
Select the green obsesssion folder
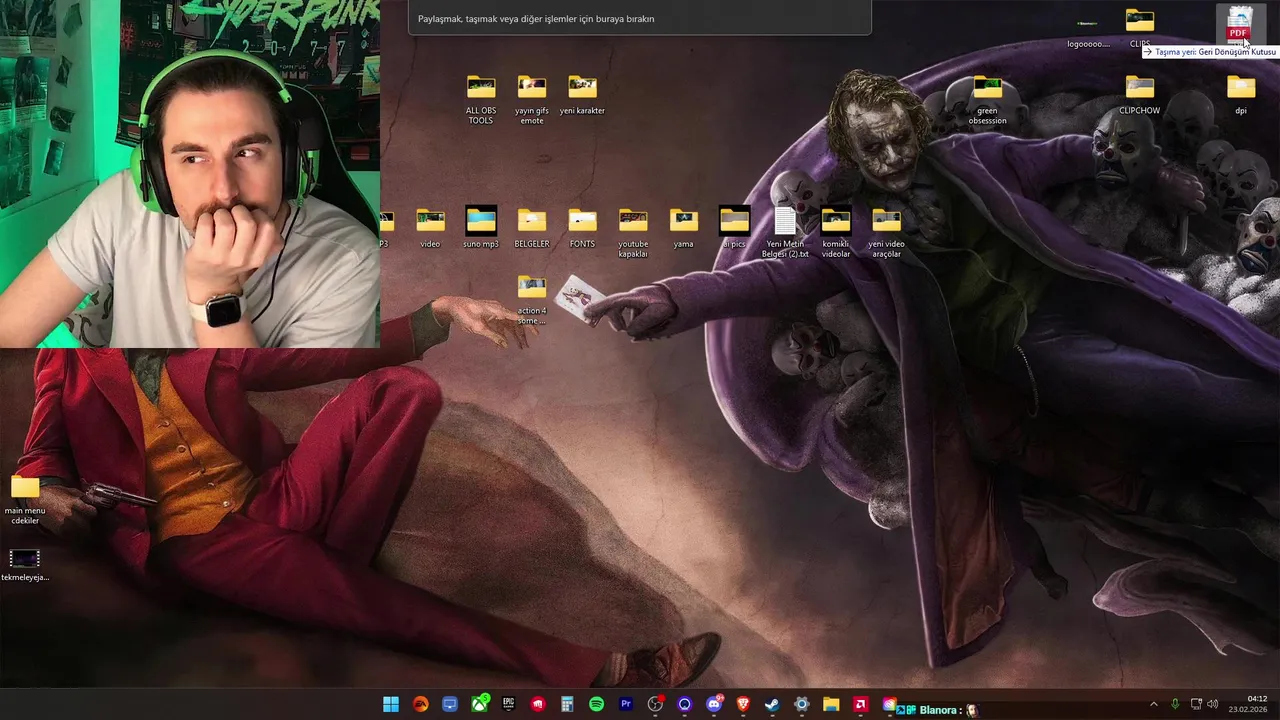987,99
